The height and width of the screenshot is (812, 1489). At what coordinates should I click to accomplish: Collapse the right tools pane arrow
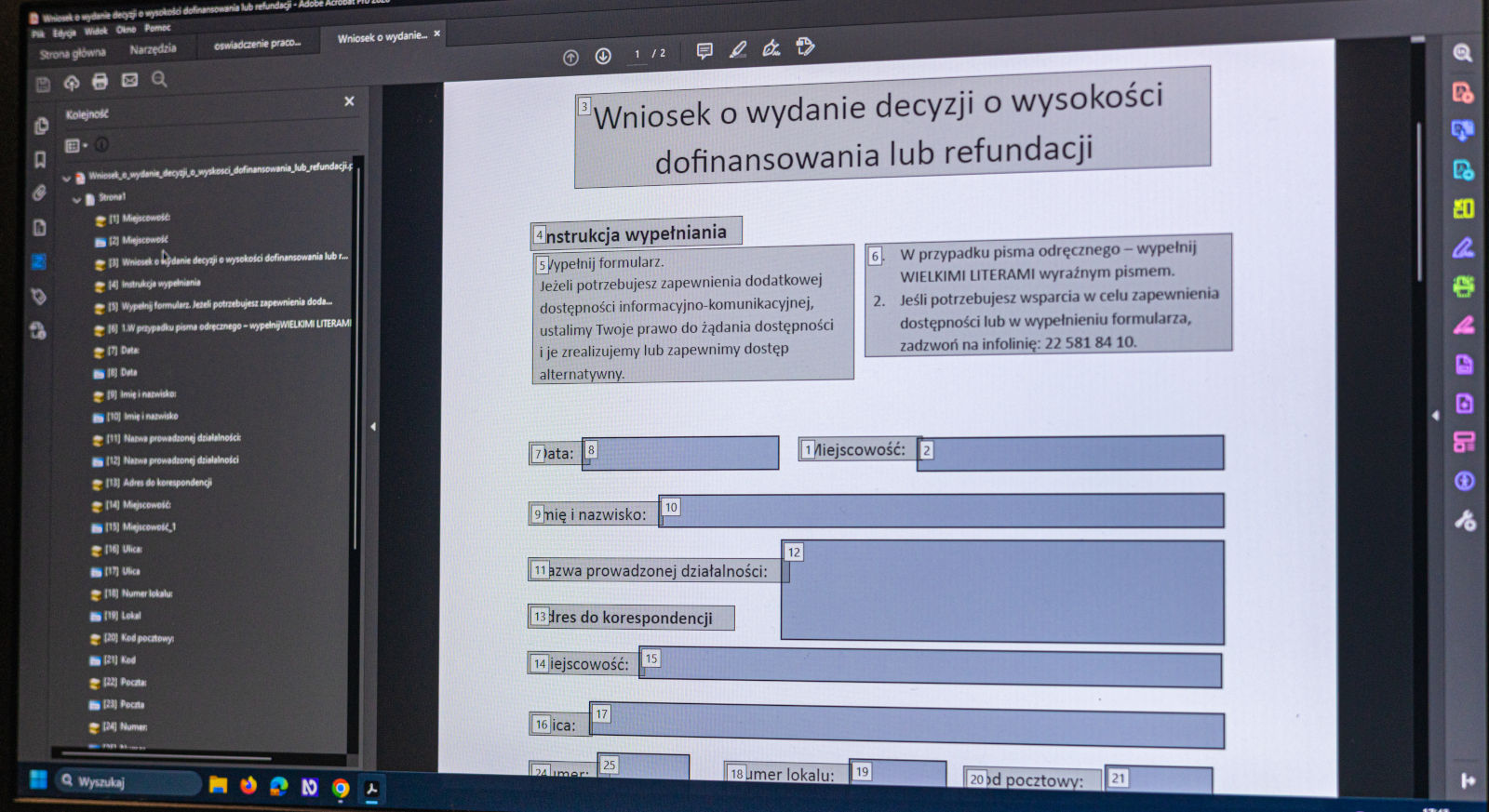click(1434, 416)
